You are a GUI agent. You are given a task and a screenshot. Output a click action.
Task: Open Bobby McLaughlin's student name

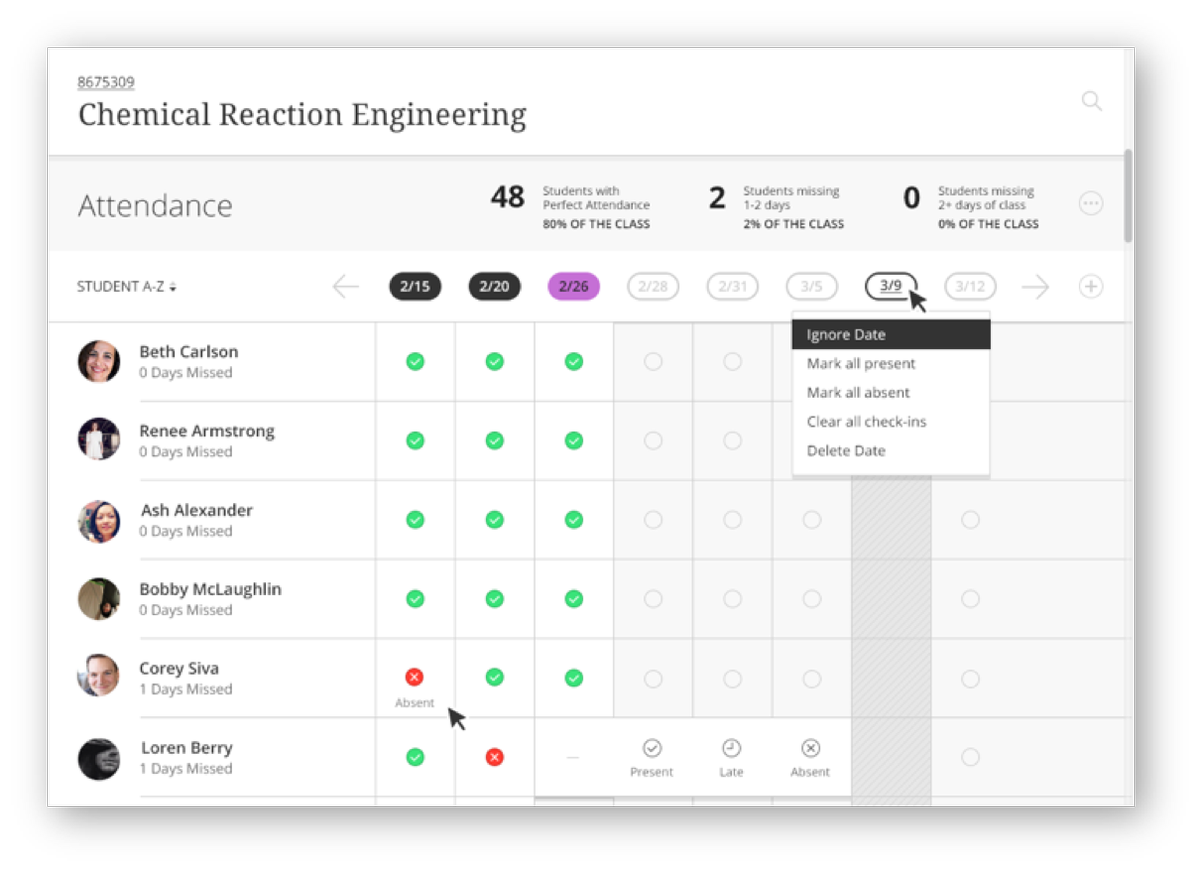pos(210,589)
